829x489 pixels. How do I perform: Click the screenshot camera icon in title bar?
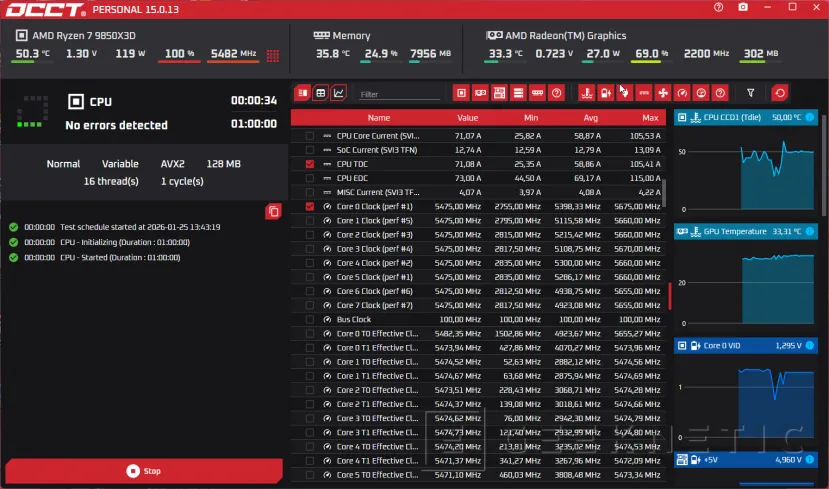[743, 8]
